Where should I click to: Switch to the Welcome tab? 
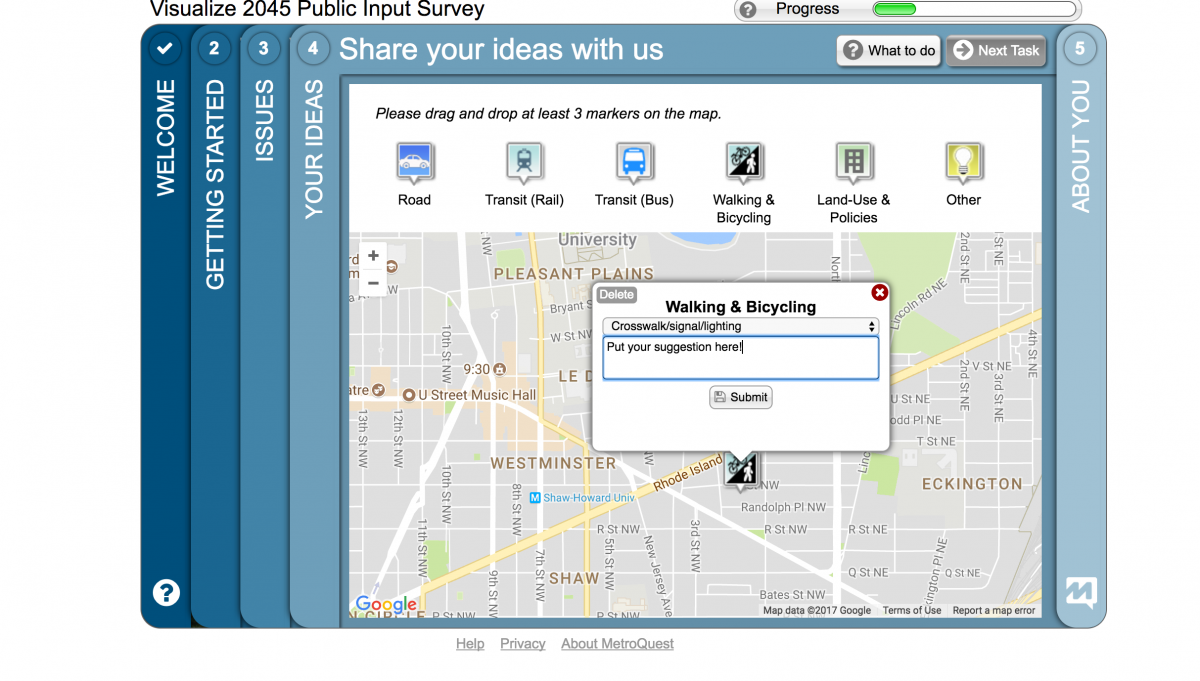point(165,138)
